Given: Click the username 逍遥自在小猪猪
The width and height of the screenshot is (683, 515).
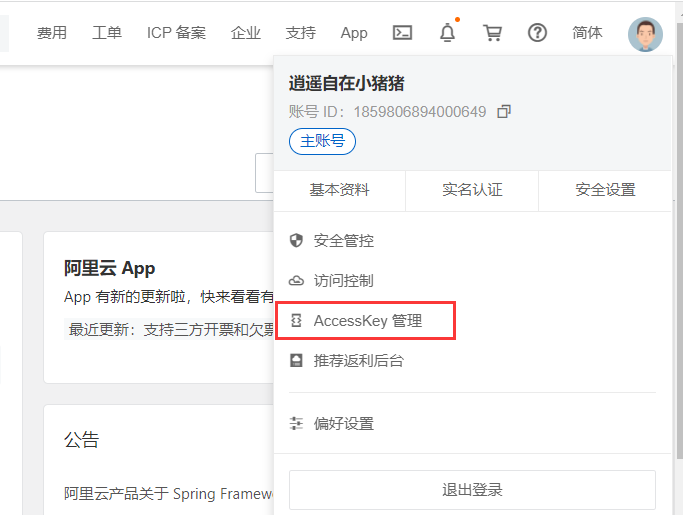Looking at the screenshot, I should [347, 83].
